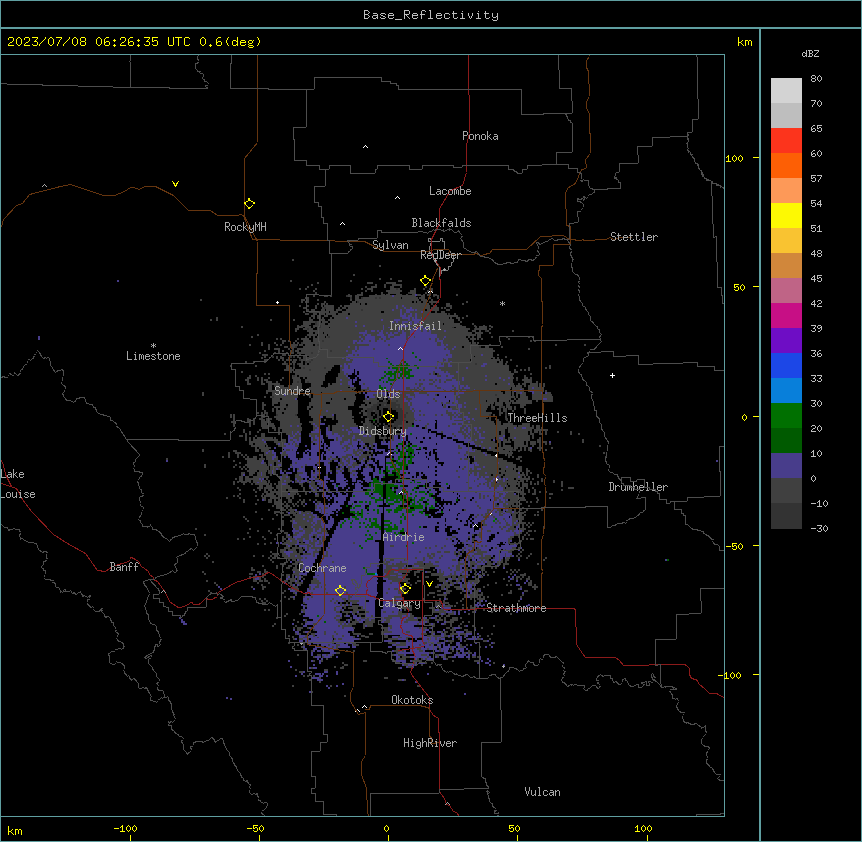Image resolution: width=862 pixels, height=842 pixels.
Task: Select the ThreeHills city label
Action: point(537,418)
